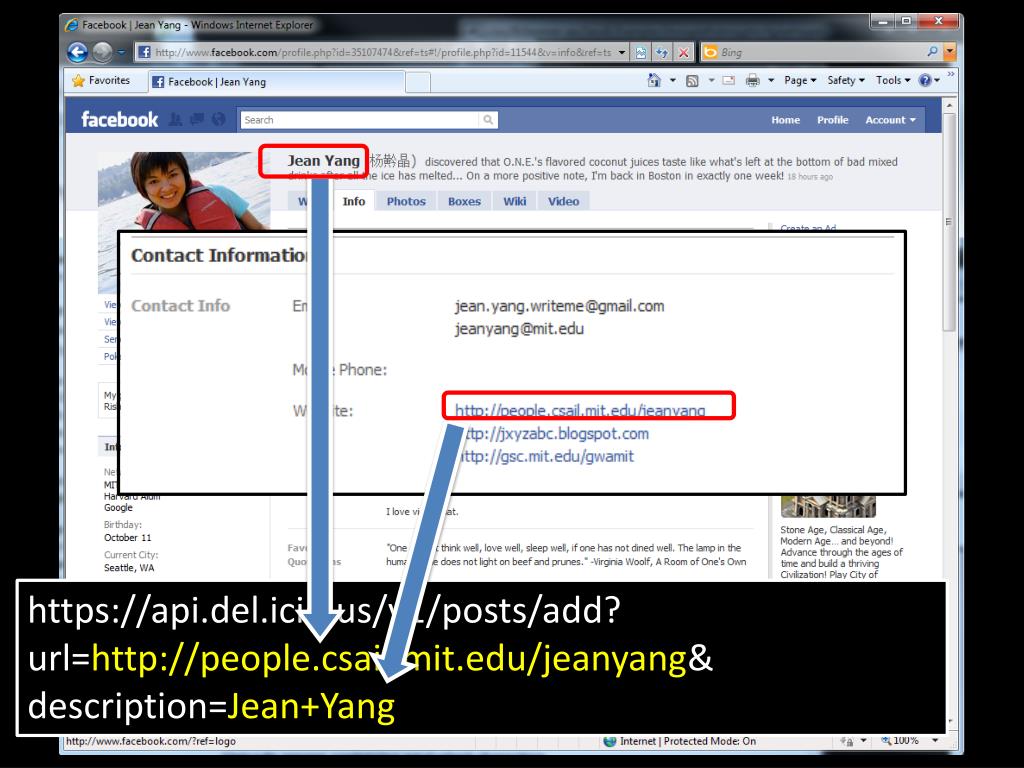The image size is (1024, 768).
Task: Click the red Stop loading icon
Action: [x=683, y=52]
